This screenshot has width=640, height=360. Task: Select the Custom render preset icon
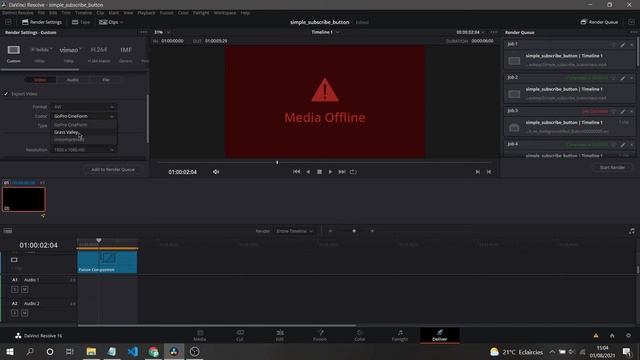13,50
